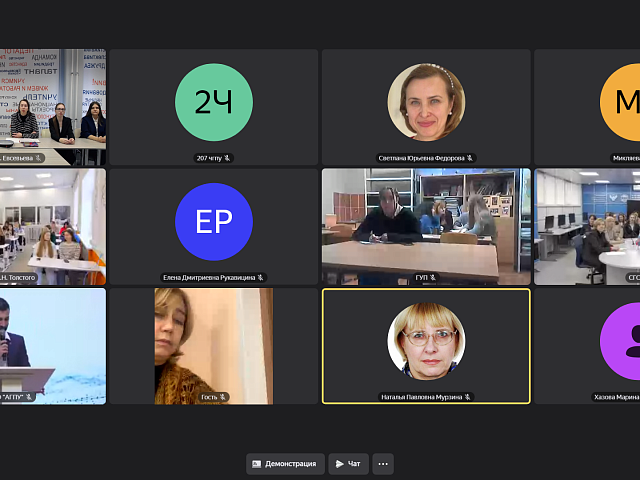
Task: Click the Демонстрация screen share button
Action: pos(286,464)
